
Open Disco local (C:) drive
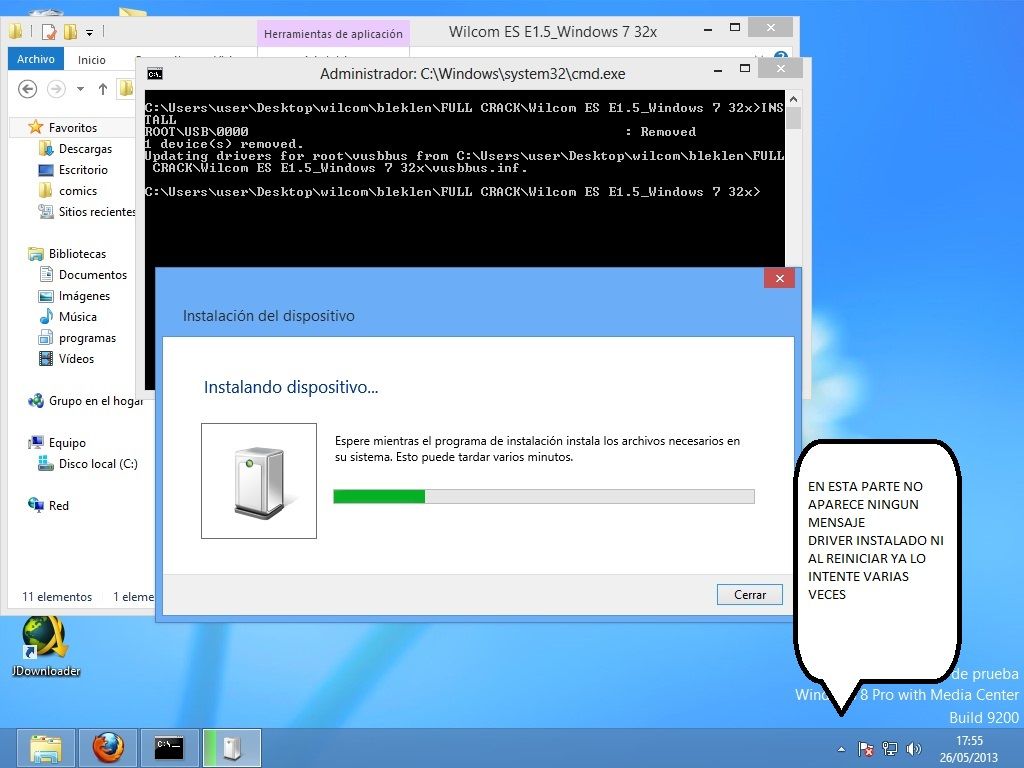98,464
